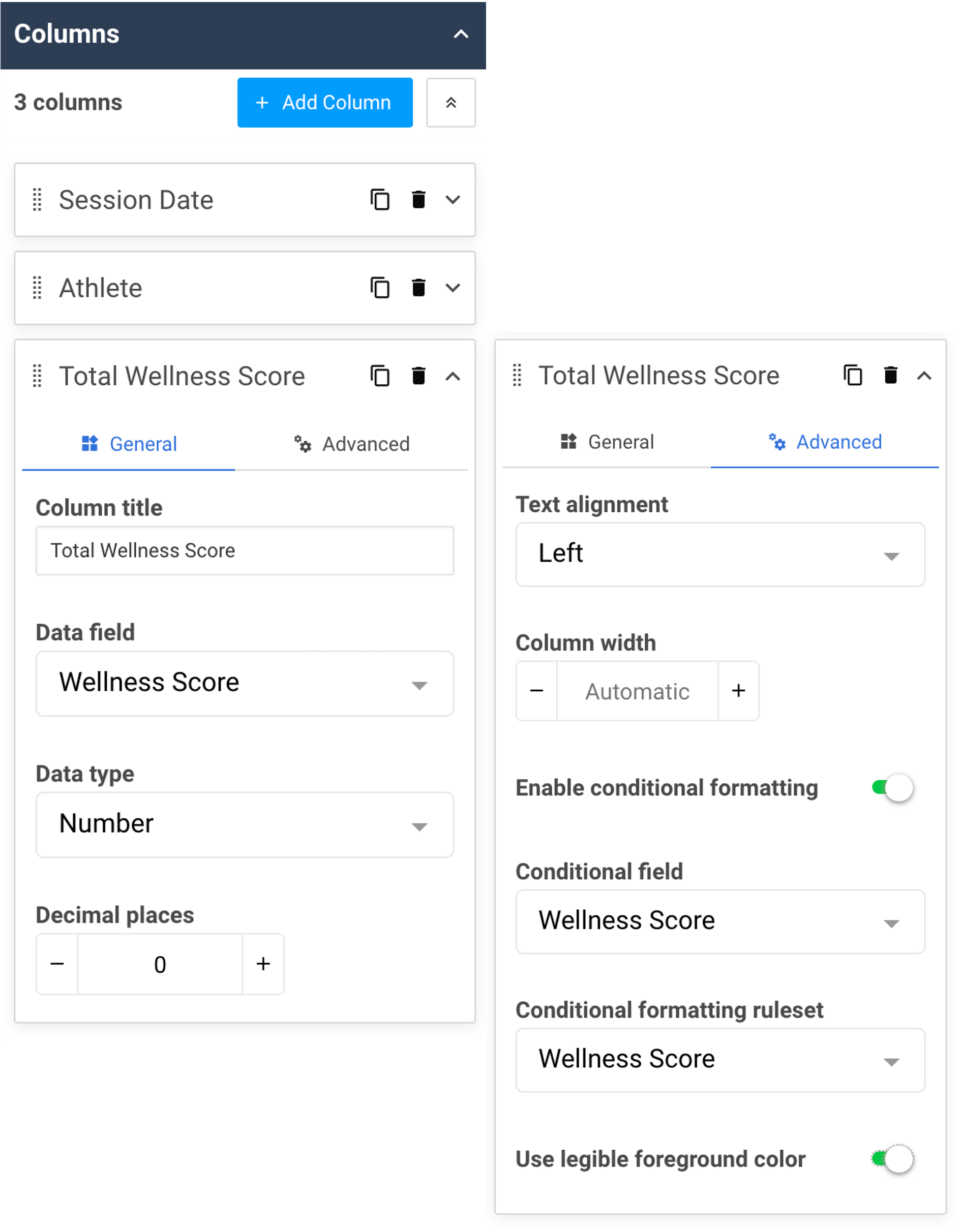This screenshot has height=1232, width=960.
Task: Enable conditional formatting for the column
Action: [893, 787]
